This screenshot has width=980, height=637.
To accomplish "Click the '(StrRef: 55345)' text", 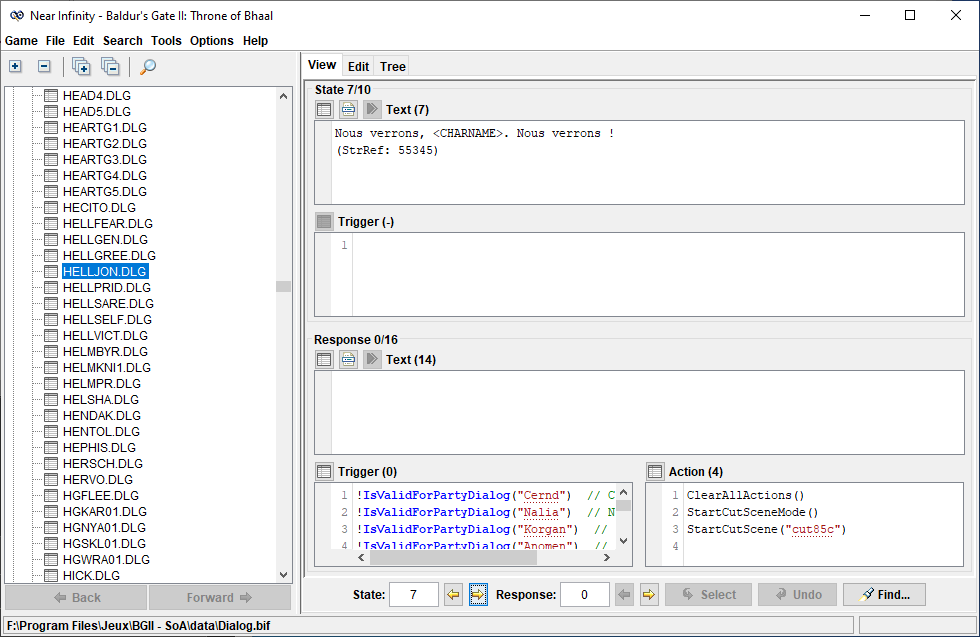I will (x=387, y=151).
